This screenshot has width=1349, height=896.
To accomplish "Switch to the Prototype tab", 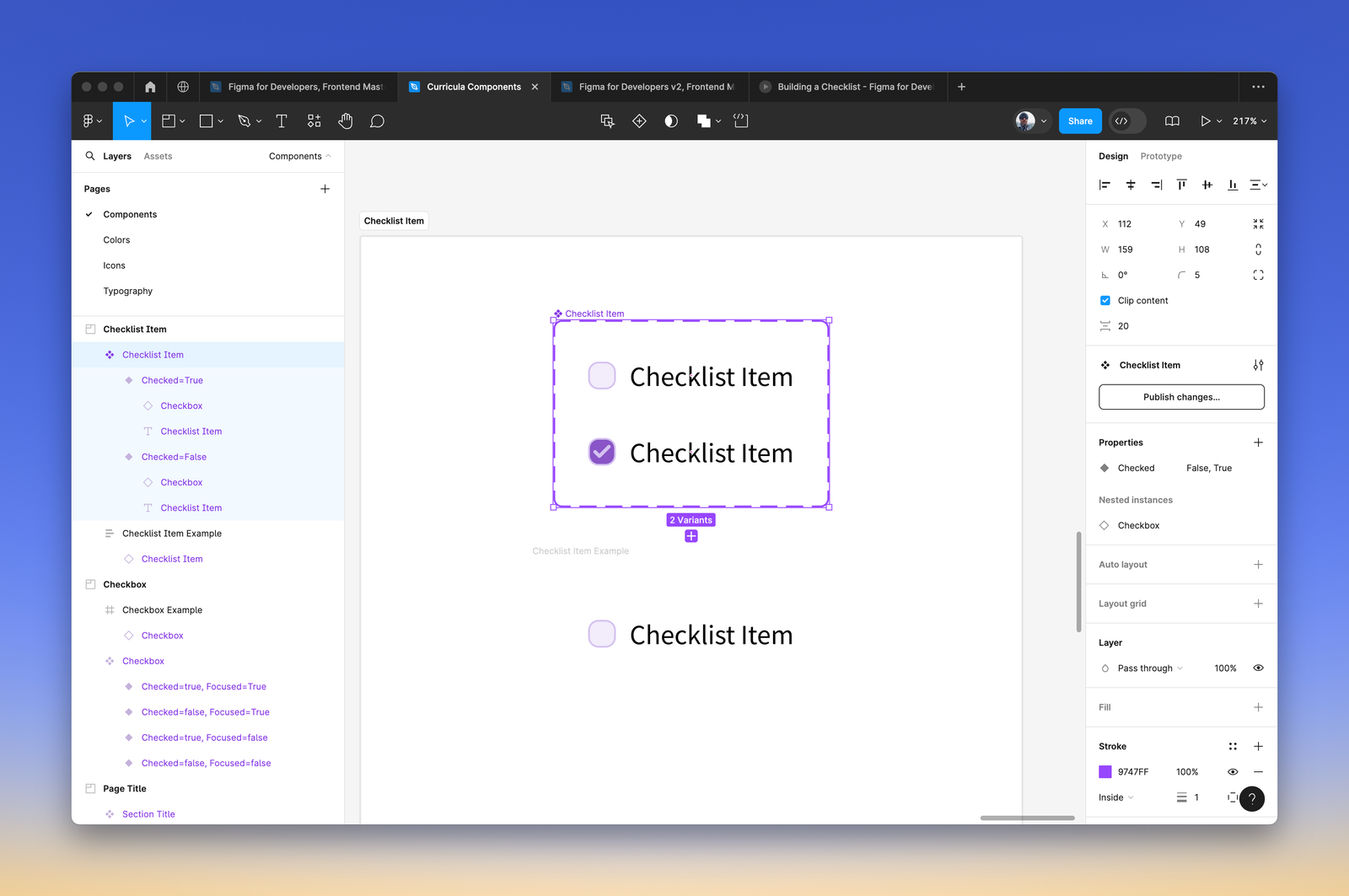I will 1161,156.
